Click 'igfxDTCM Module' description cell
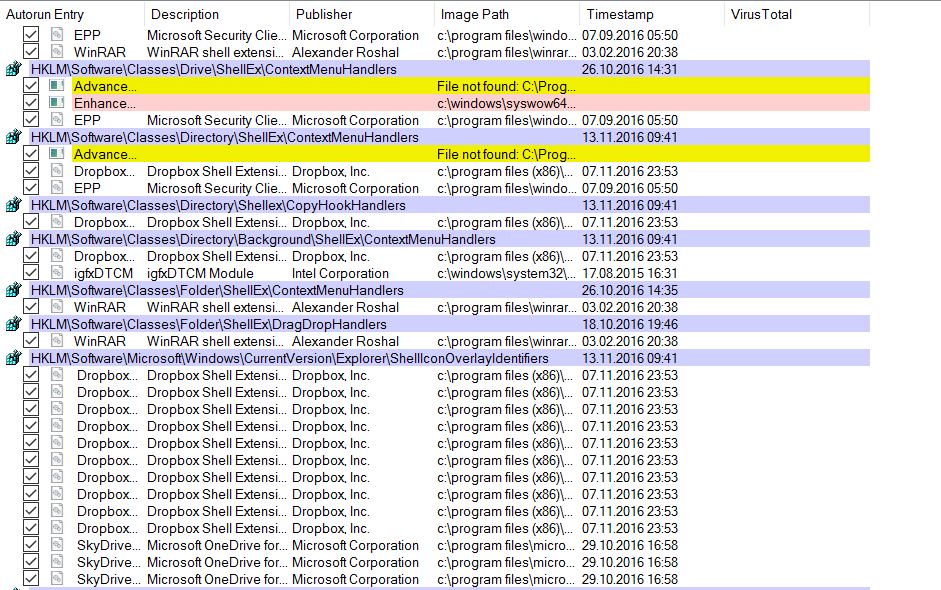 click(x=200, y=273)
